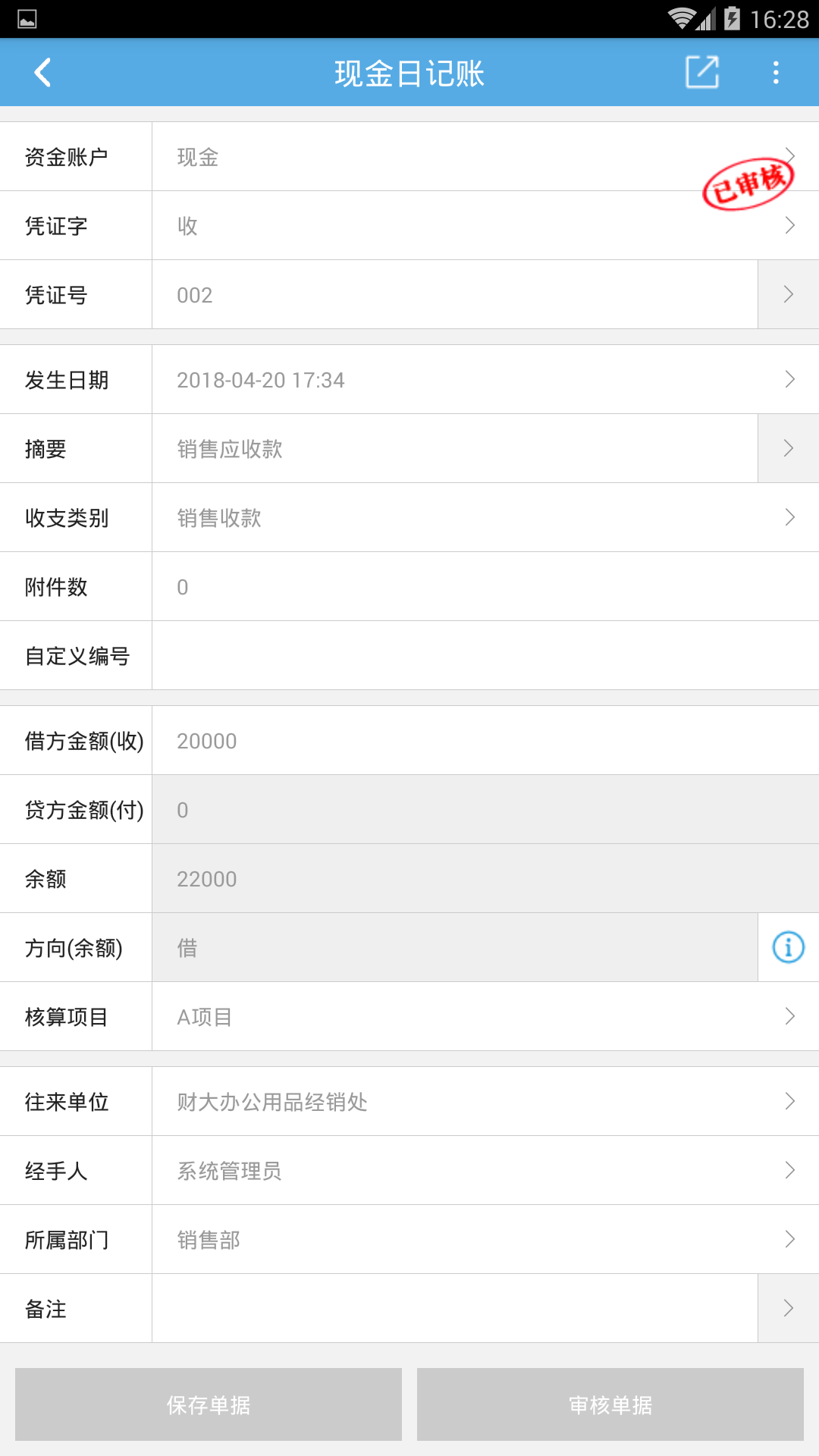Open the 凭证字 selector arrow
Screen dimensions: 819x1456
(x=789, y=225)
